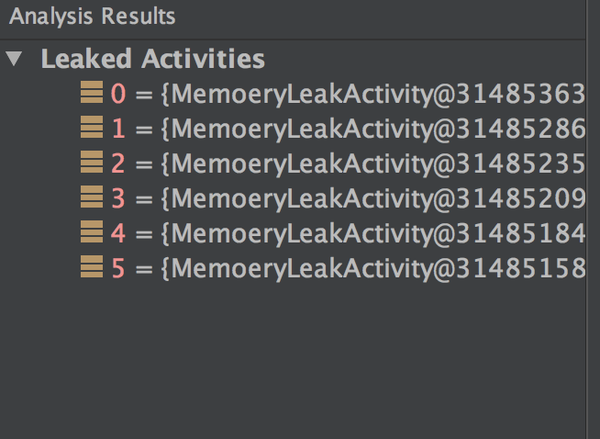
Task: Click the red index number 3
Action: (119, 199)
